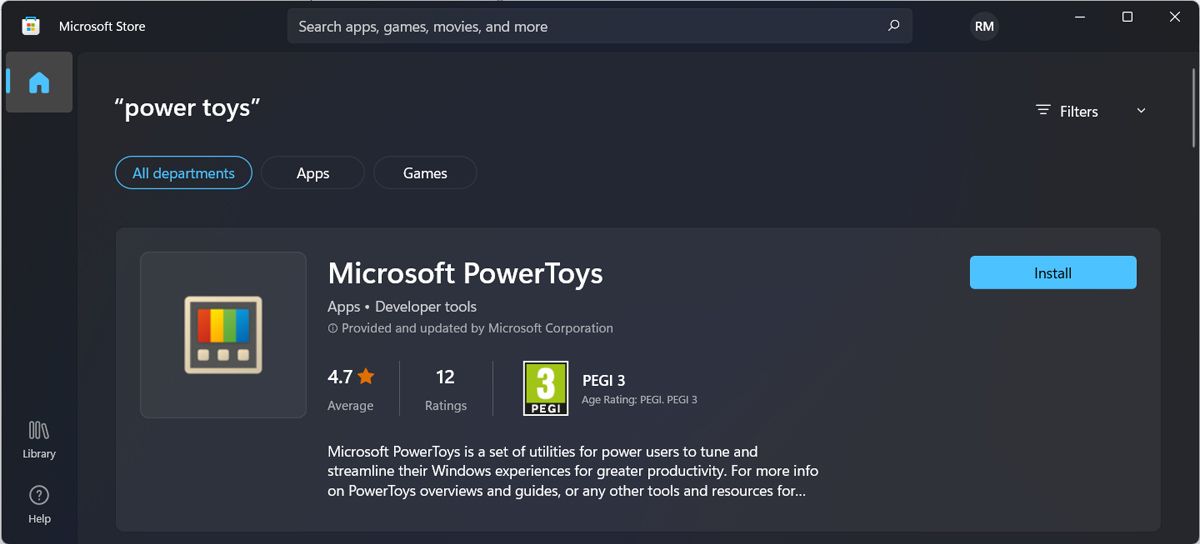The height and width of the screenshot is (544, 1200).
Task: Click the 4.7 star average rating
Action: point(350,377)
